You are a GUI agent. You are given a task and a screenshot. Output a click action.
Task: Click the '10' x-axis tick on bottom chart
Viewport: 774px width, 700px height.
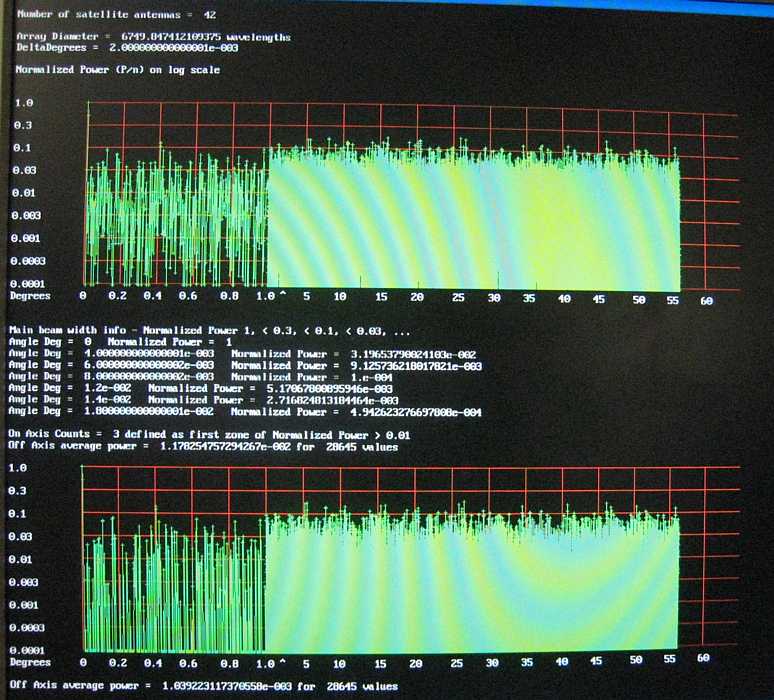point(339,663)
